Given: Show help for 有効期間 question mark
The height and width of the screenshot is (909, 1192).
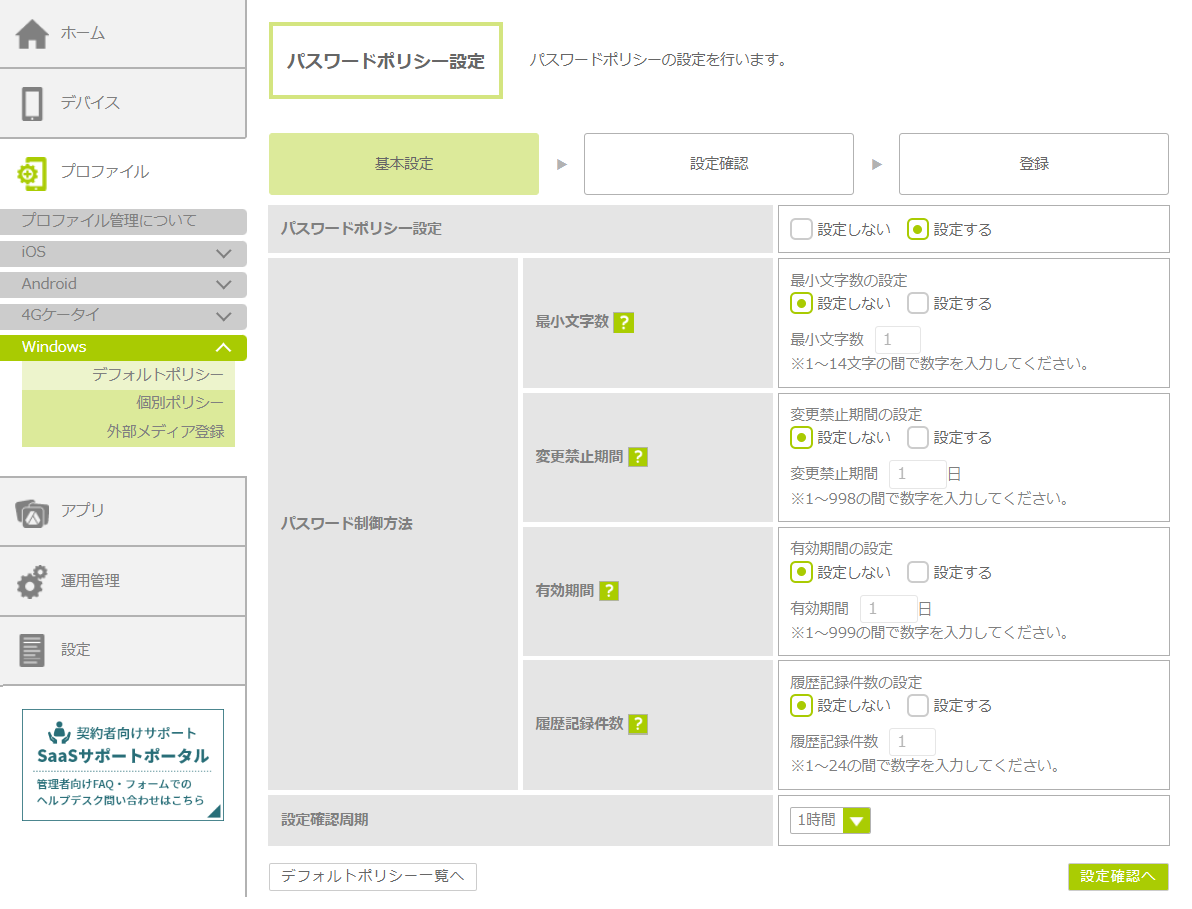Looking at the screenshot, I should coord(608,591).
